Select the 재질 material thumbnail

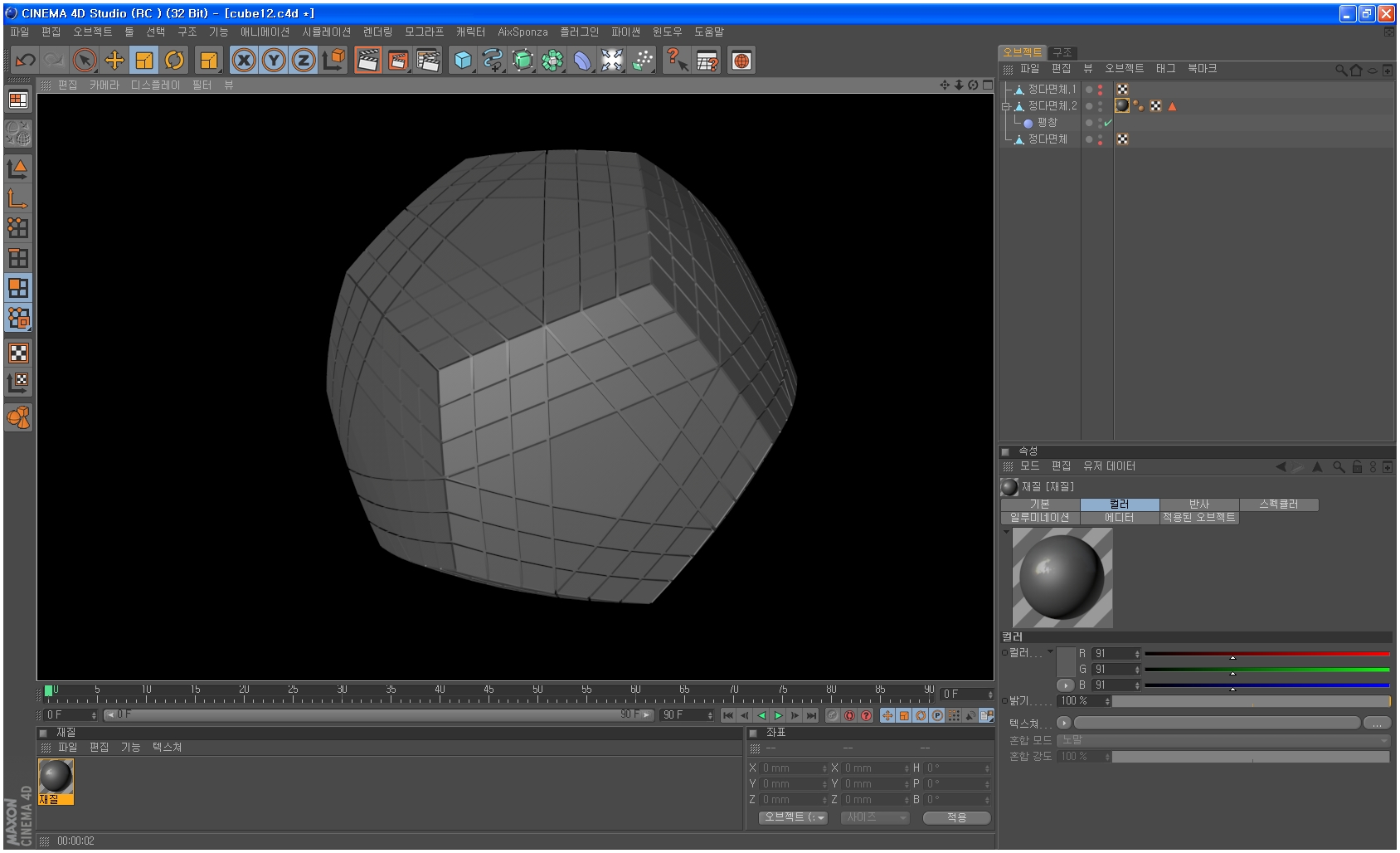56,777
